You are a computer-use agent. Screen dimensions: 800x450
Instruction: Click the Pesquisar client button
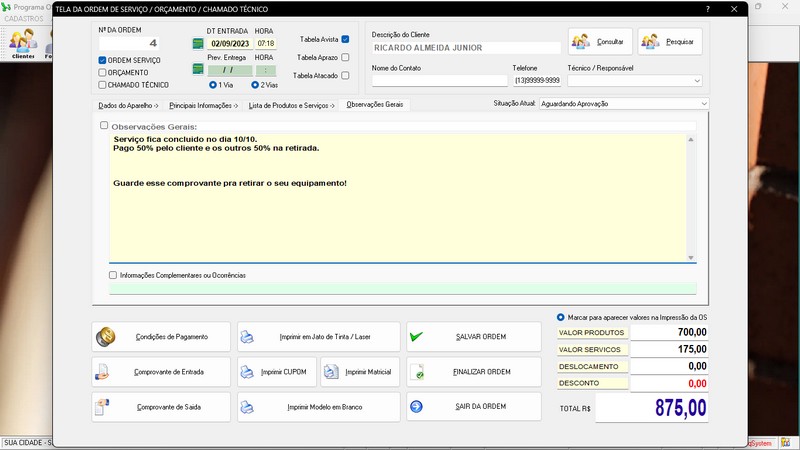pyautogui.click(x=670, y=41)
